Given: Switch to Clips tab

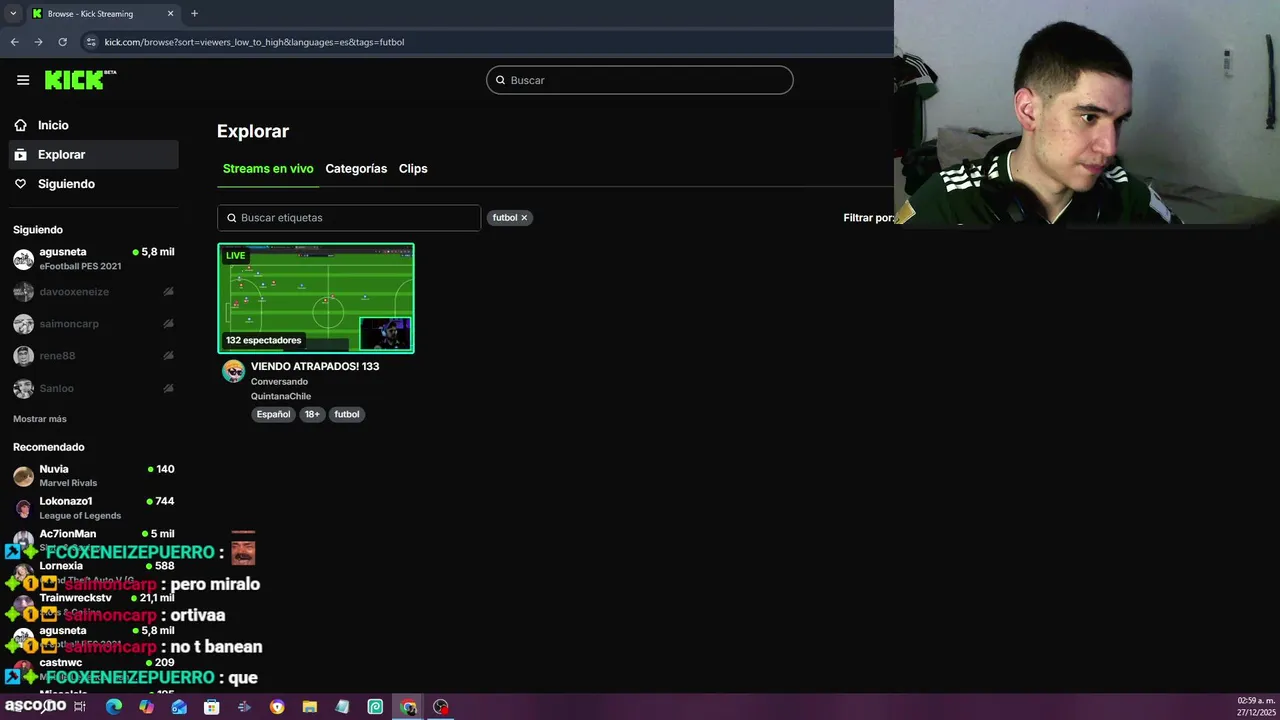Looking at the screenshot, I should (x=413, y=169).
